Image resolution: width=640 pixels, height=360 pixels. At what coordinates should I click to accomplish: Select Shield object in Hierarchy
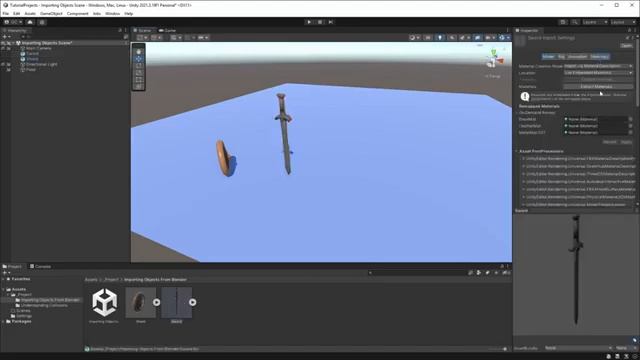click(x=33, y=59)
